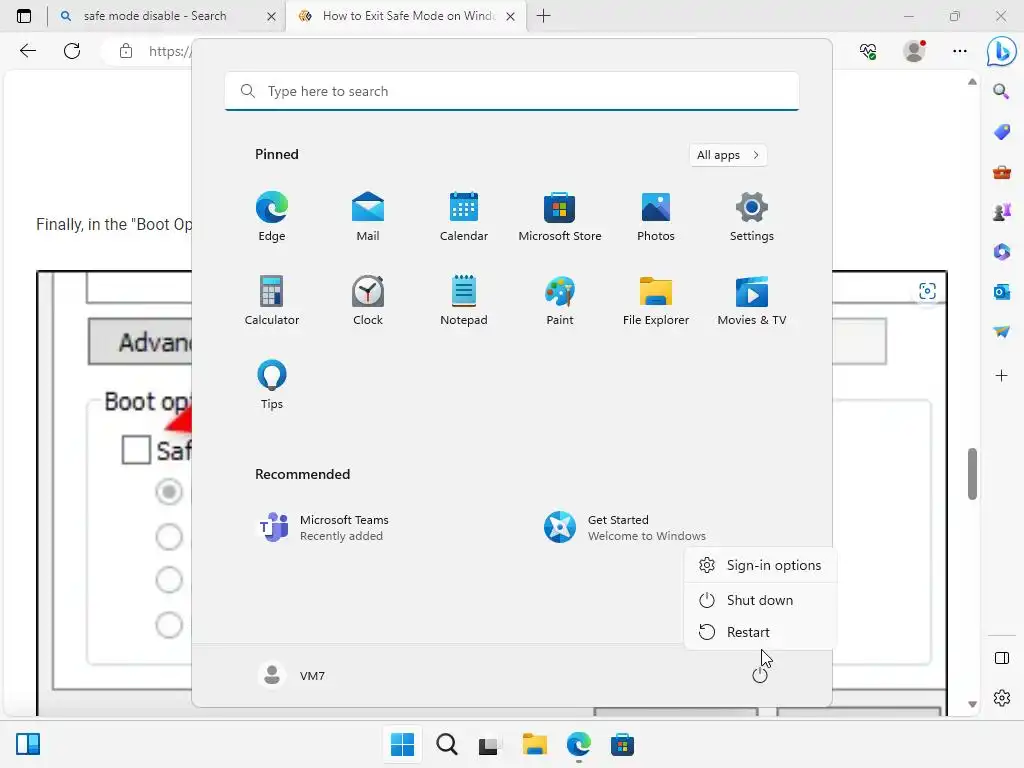Close the safe mode disable Search tab

271,16
